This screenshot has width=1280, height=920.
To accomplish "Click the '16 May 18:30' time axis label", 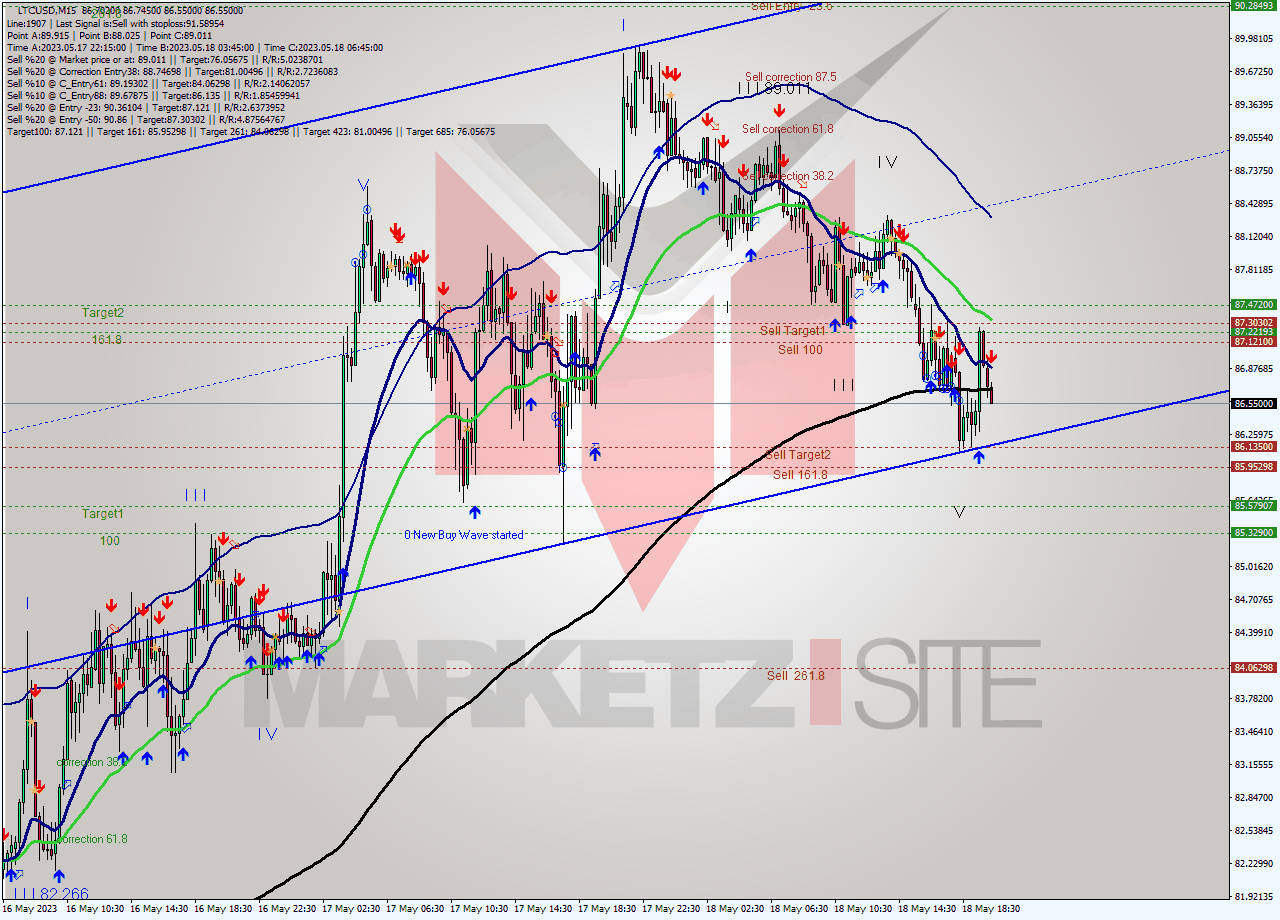I will click(225, 909).
